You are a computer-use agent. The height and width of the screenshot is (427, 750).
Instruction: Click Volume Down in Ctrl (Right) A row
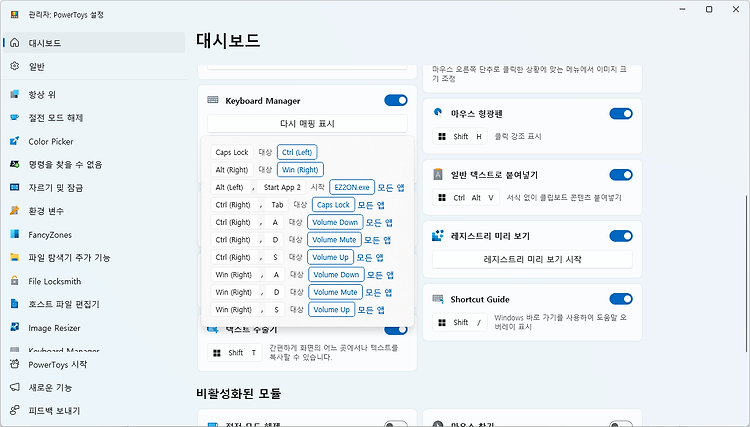(x=335, y=222)
